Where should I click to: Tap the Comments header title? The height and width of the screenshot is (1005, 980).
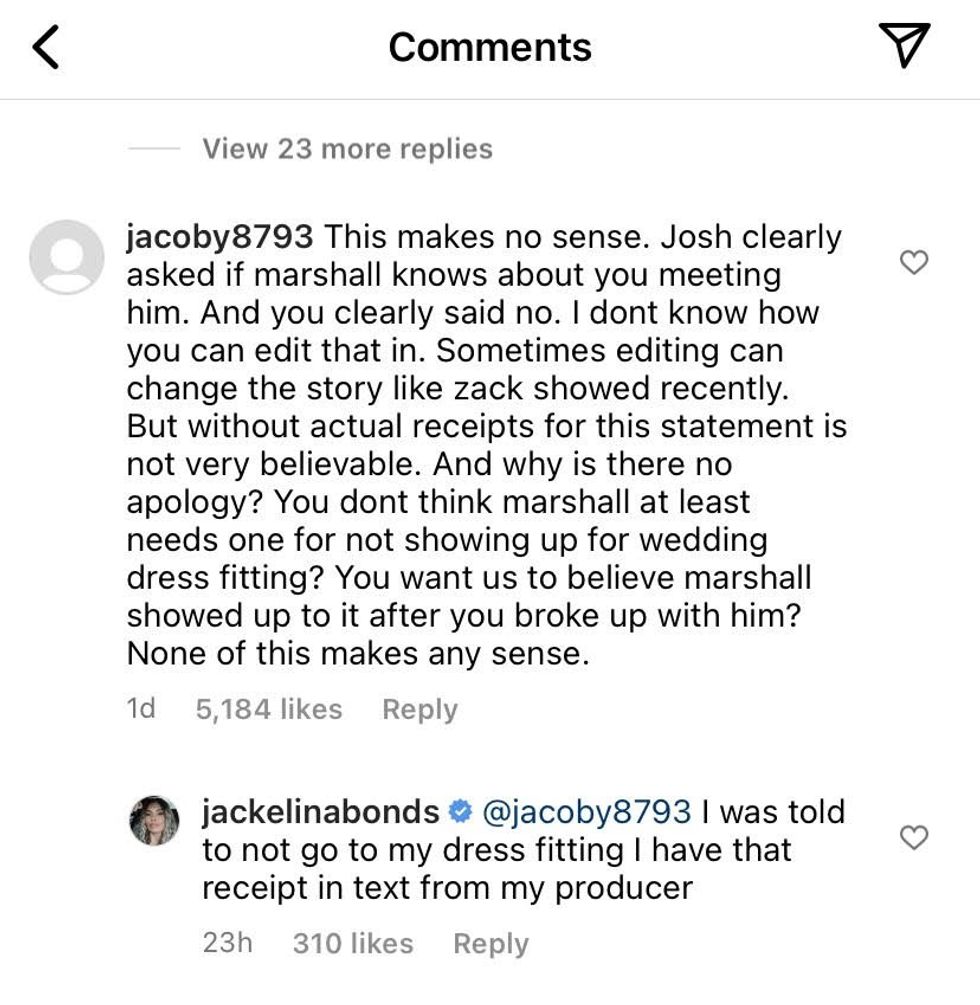pos(489,44)
